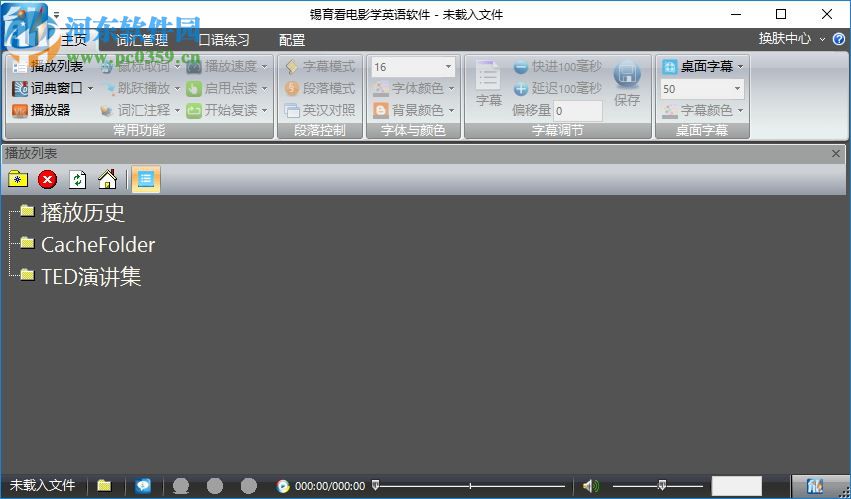Open the font size 16 combo box
The image size is (851, 499).
coord(413,67)
